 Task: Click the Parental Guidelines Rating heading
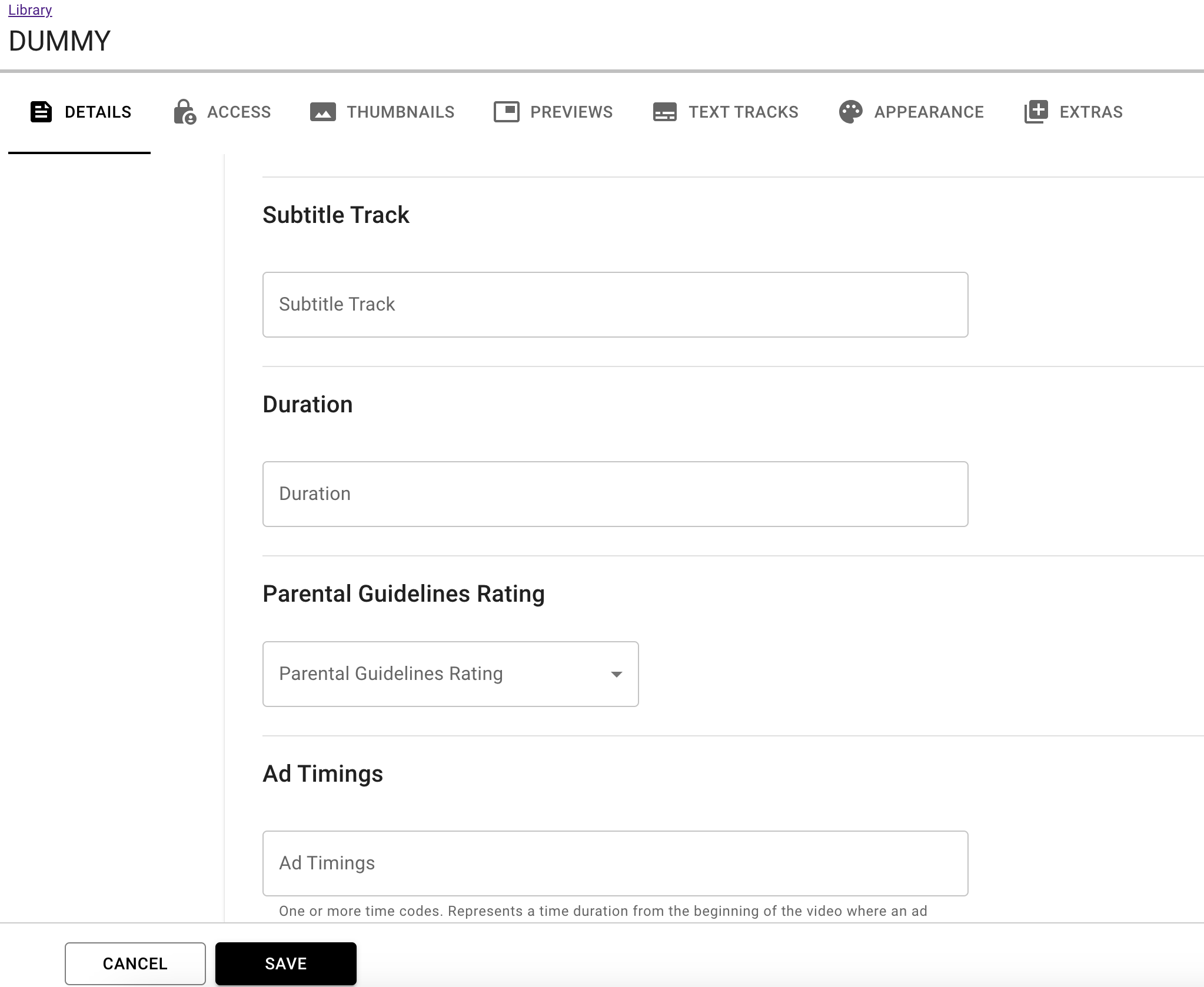pos(404,594)
